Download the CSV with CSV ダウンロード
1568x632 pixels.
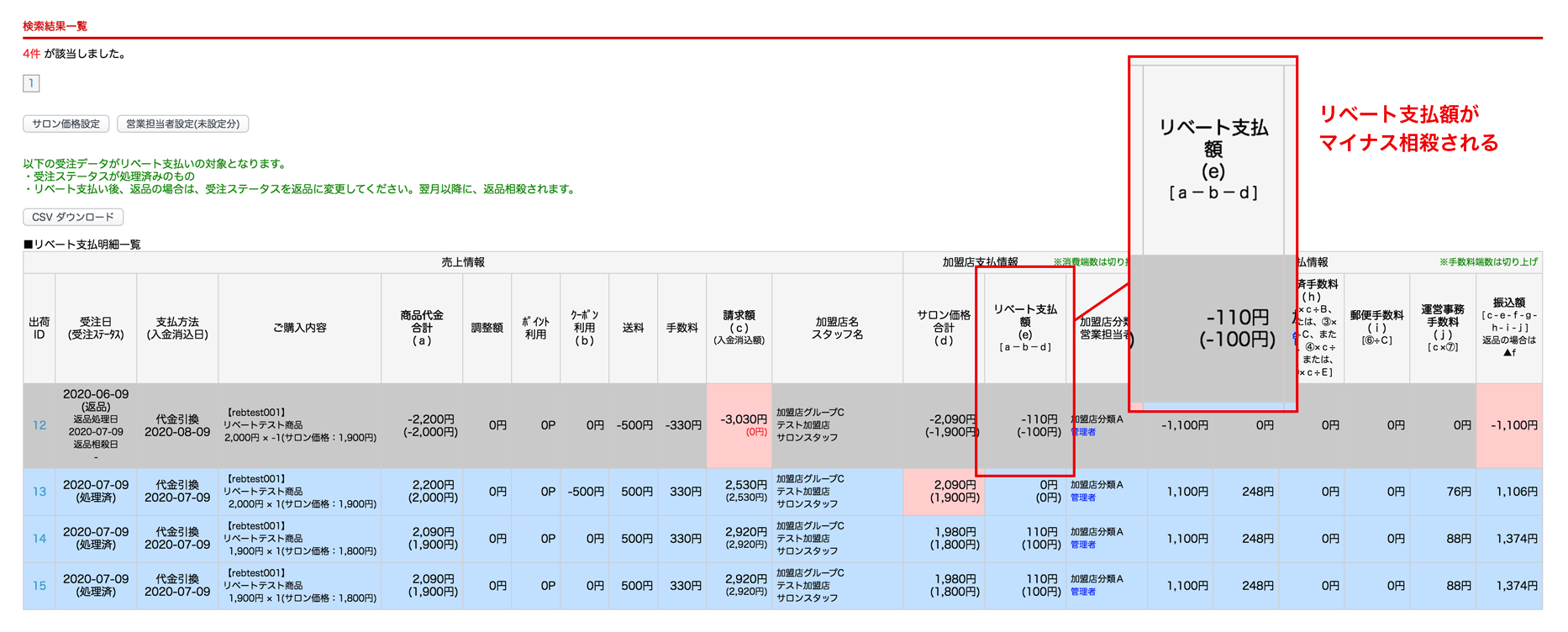click(x=73, y=217)
